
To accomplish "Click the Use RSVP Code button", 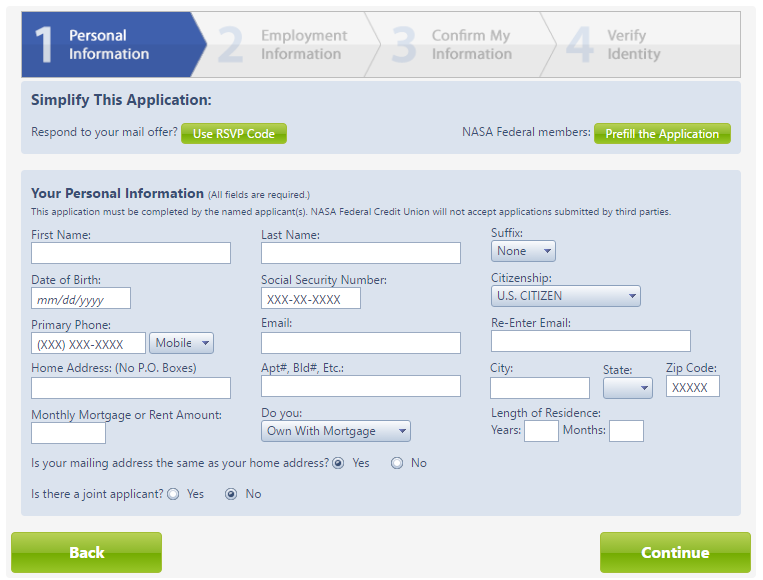I will [x=234, y=133].
